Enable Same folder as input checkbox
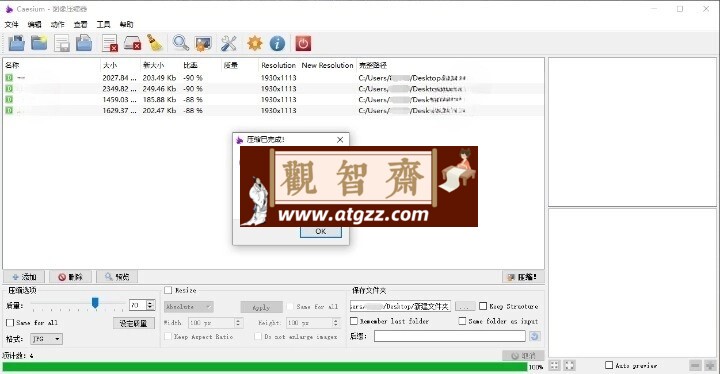Screen dimensions: 720x374 click(462, 321)
